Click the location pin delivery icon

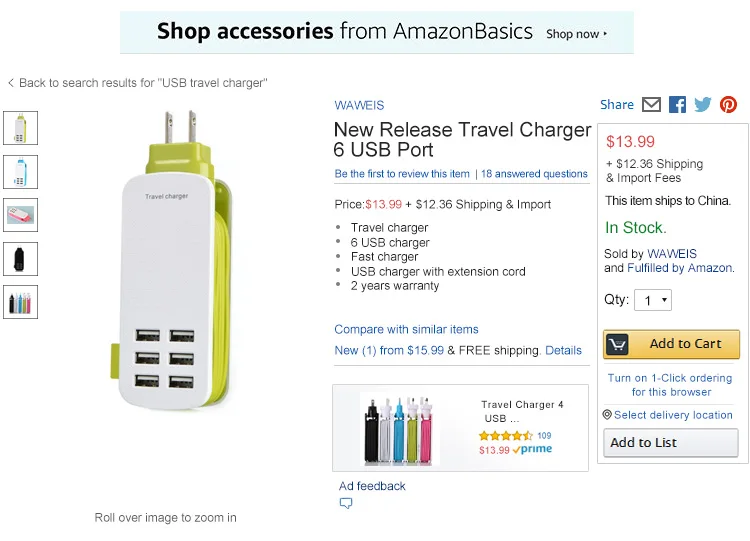pos(607,415)
